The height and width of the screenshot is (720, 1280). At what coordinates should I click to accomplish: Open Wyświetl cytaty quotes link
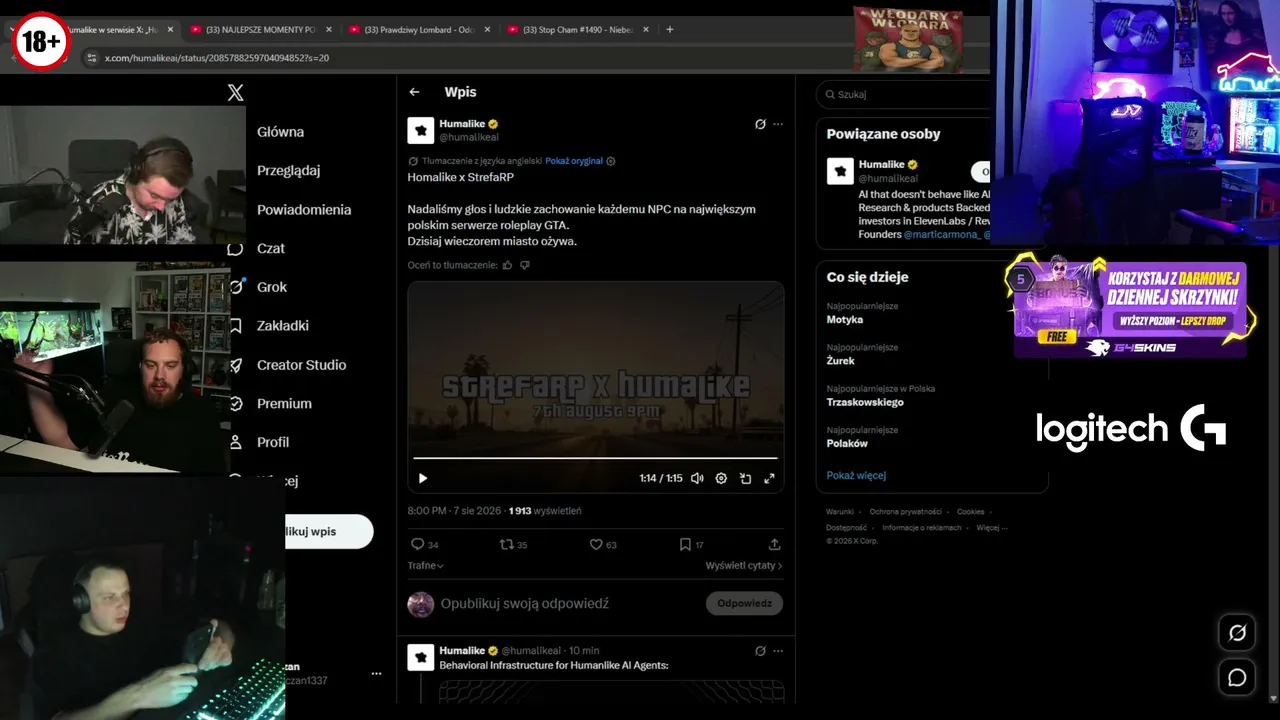(x=744, y=565)
